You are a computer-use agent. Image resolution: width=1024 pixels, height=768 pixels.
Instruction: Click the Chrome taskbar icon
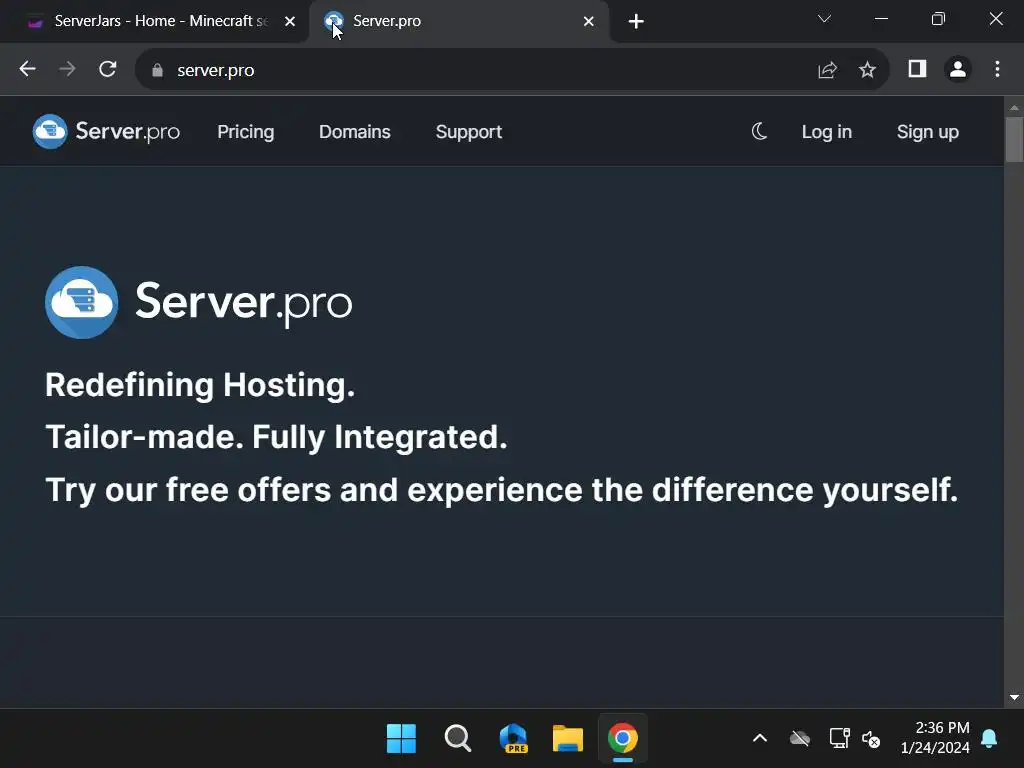click(x=622, y=739)
